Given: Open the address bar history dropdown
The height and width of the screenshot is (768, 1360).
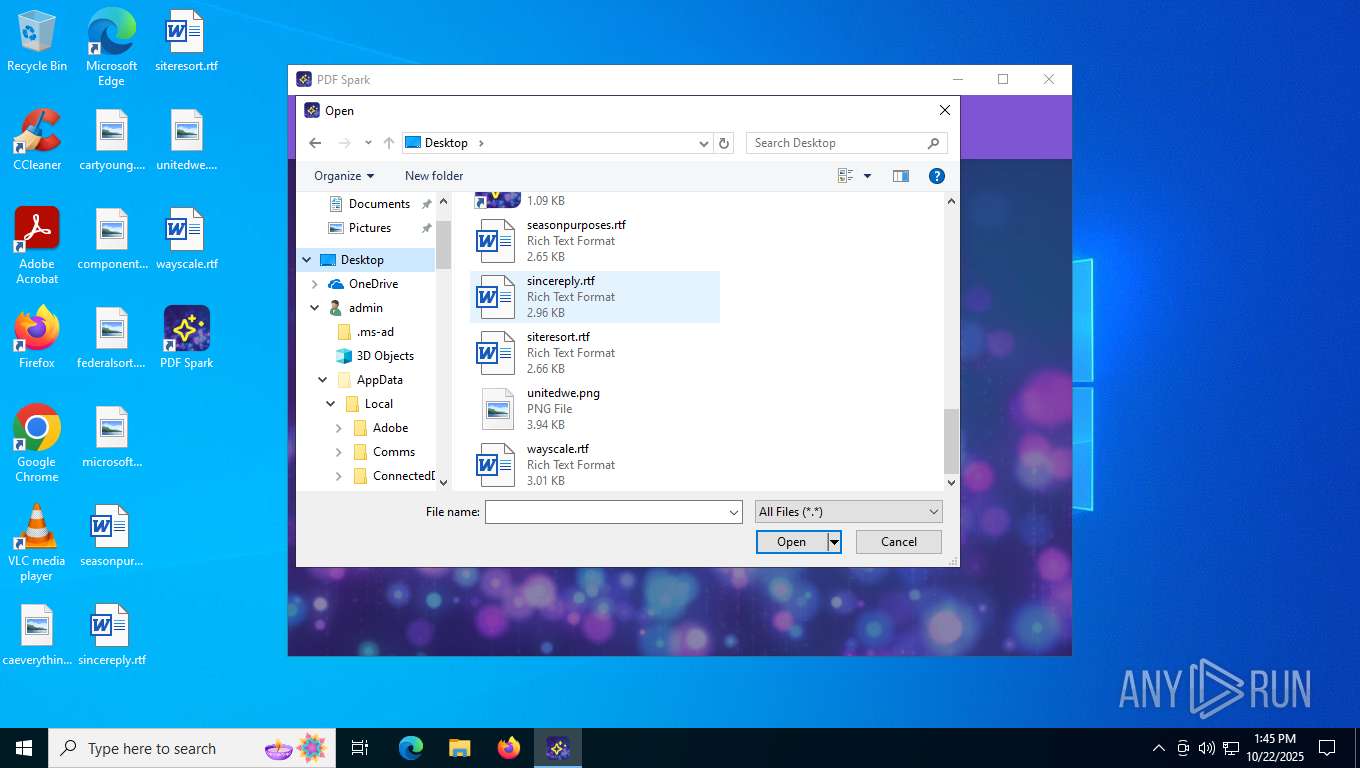Looking at the screenshot, I should [704, 143].
